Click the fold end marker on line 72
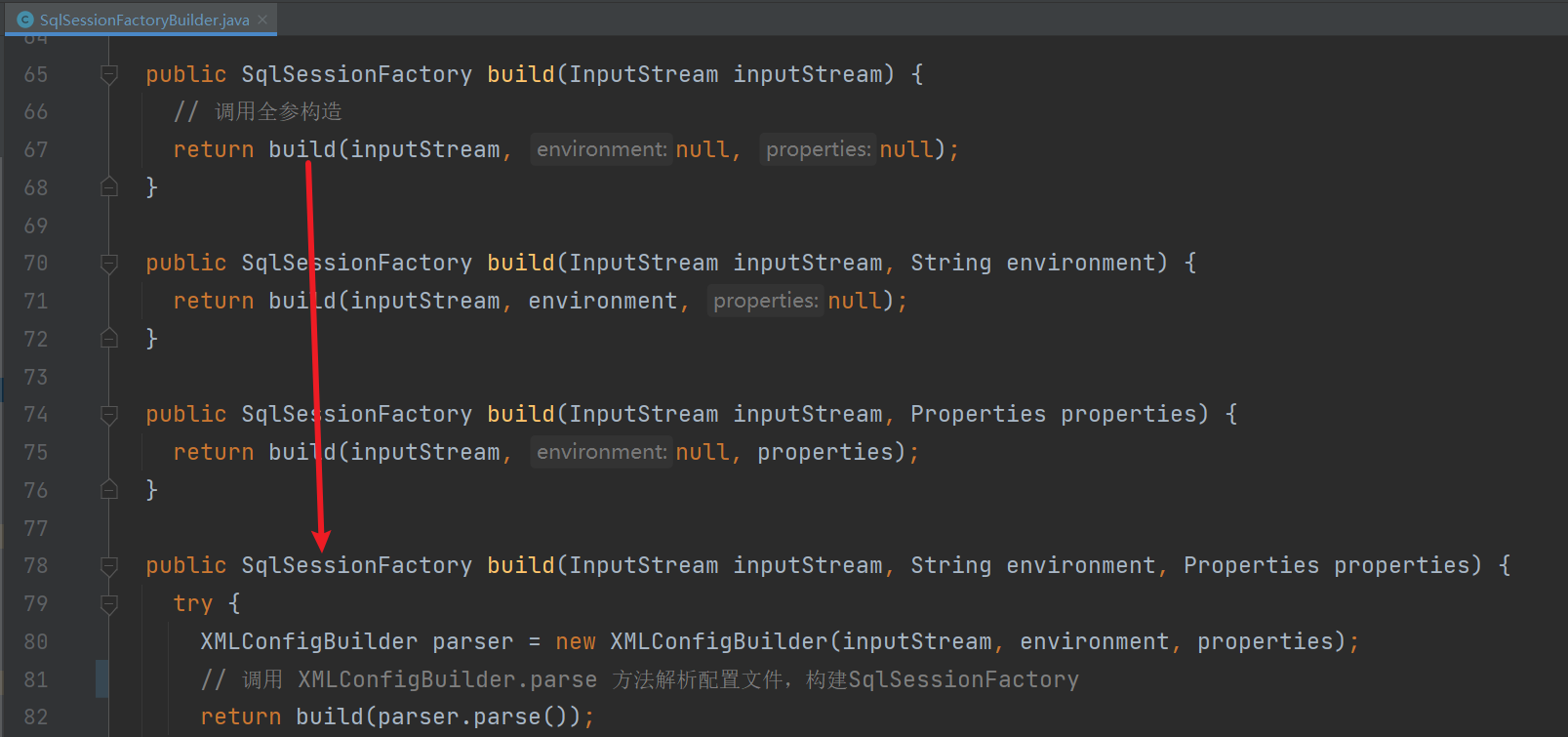This screenshot has width=1568, height=737. click(109, 339)
